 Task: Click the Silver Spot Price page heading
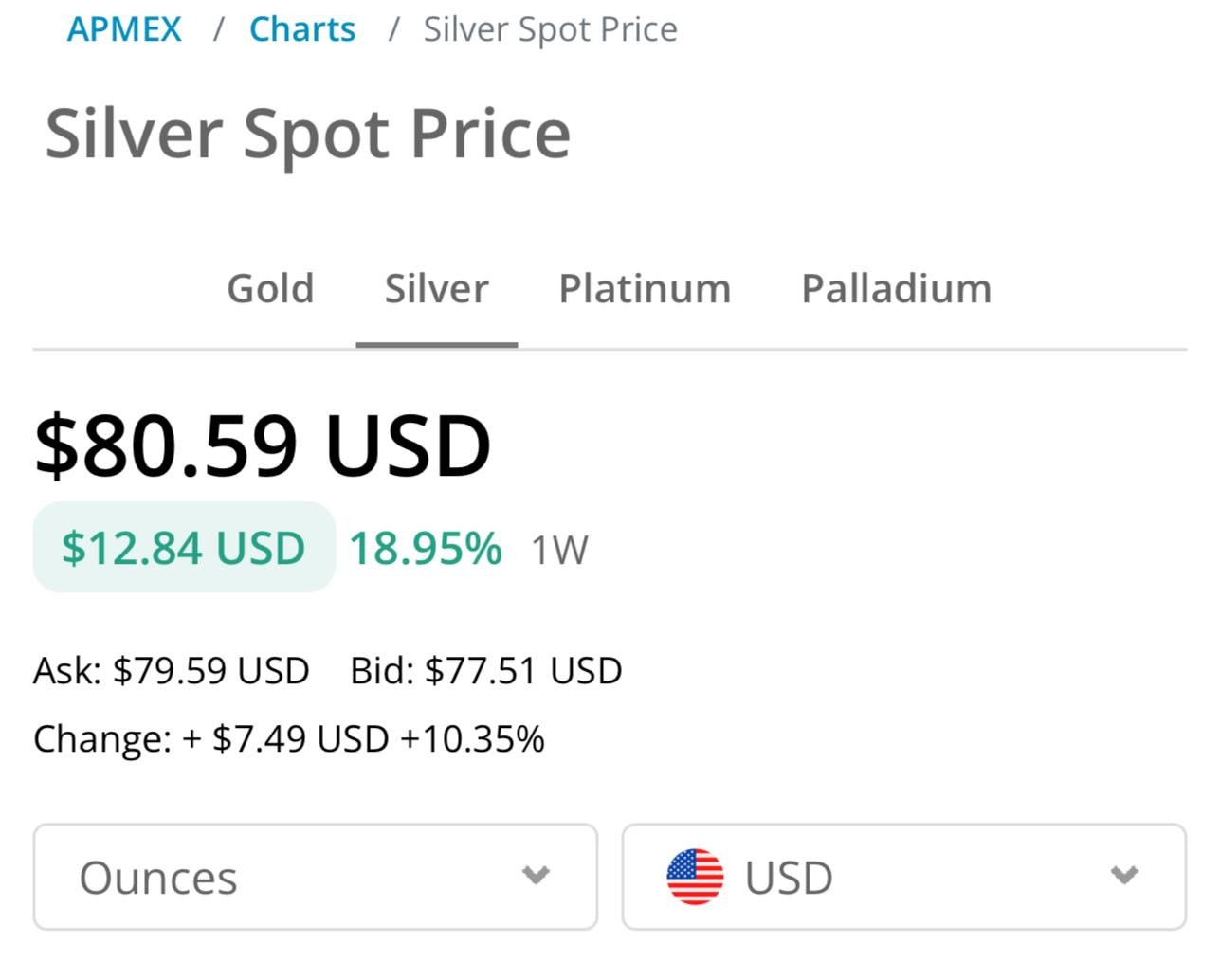pyautogui.click(x=308, y=133)
